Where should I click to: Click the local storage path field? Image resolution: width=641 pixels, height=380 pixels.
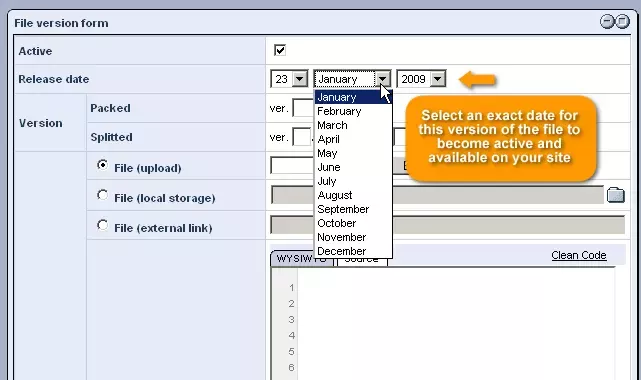(x=437, y=195)
